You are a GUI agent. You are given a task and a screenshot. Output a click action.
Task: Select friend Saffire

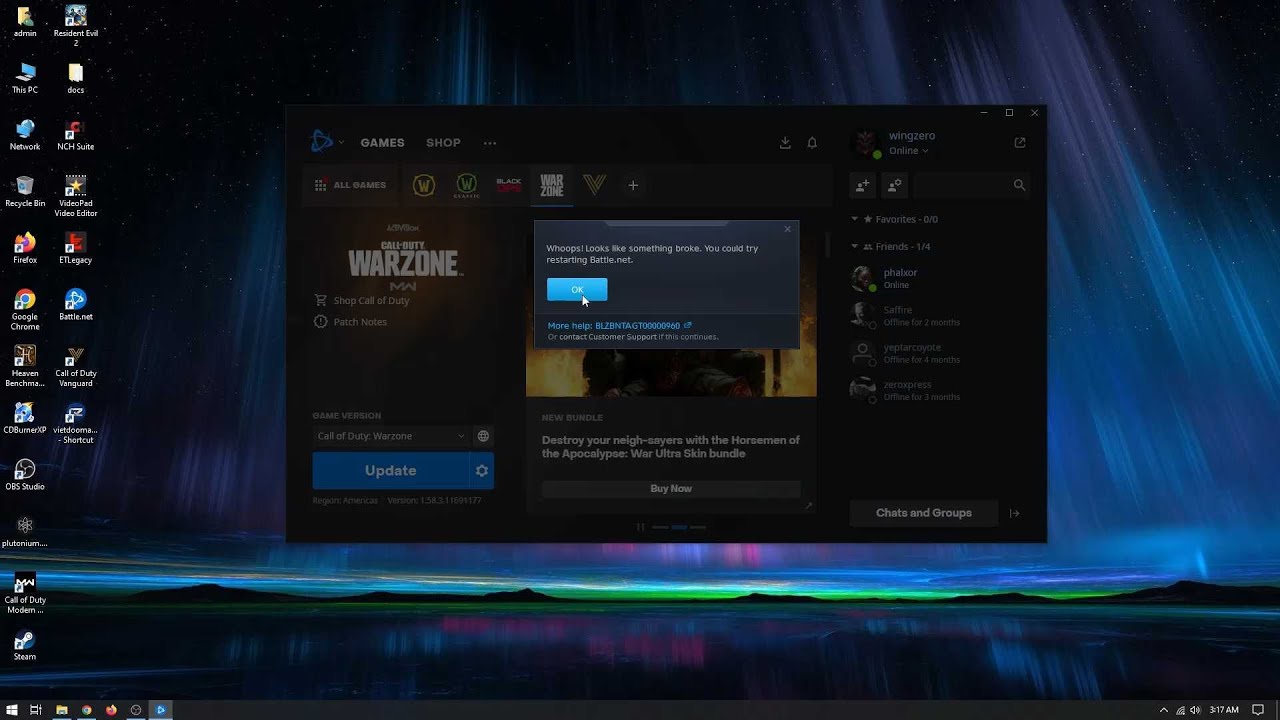[x=940, y=316]
